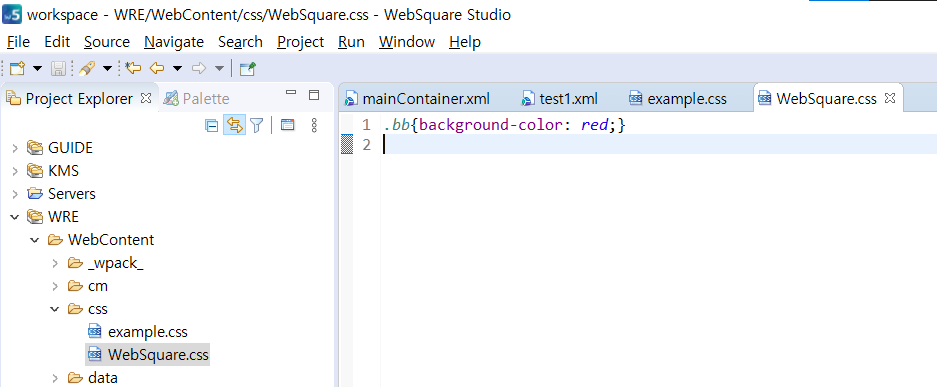
Task: Click the 'red' value in editor line 1
Action: (595, 125)
